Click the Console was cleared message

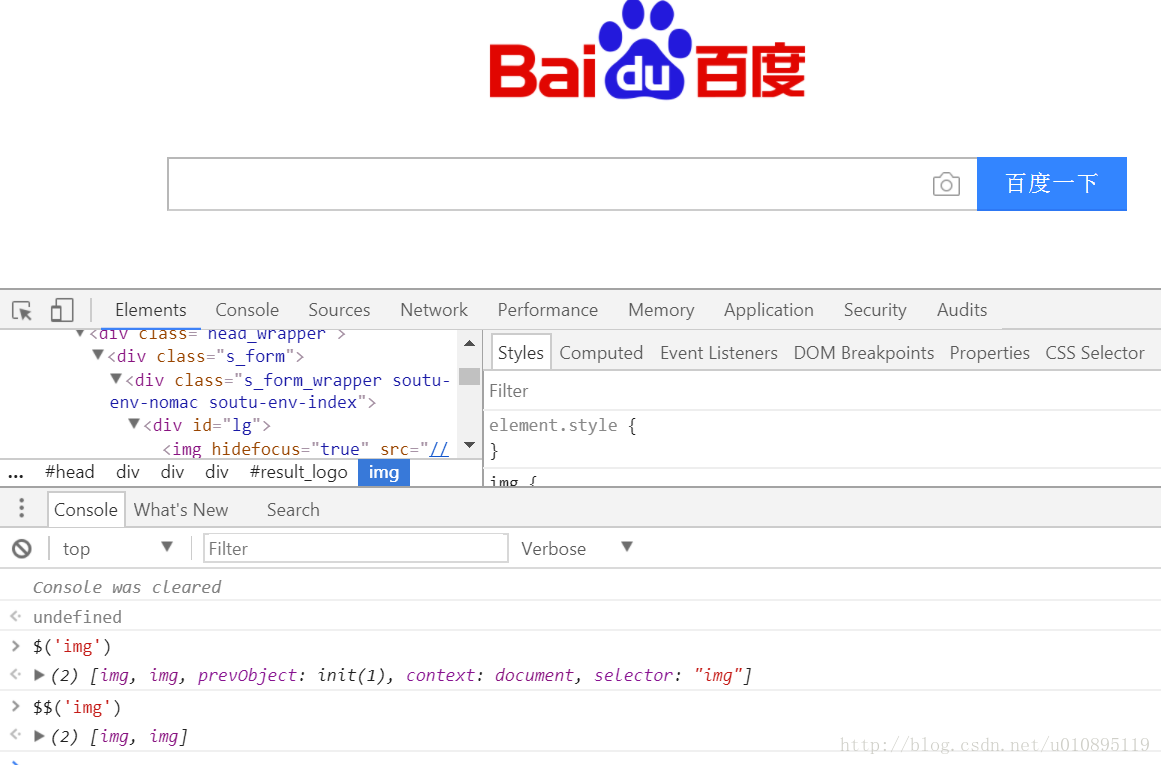point(127,587)
